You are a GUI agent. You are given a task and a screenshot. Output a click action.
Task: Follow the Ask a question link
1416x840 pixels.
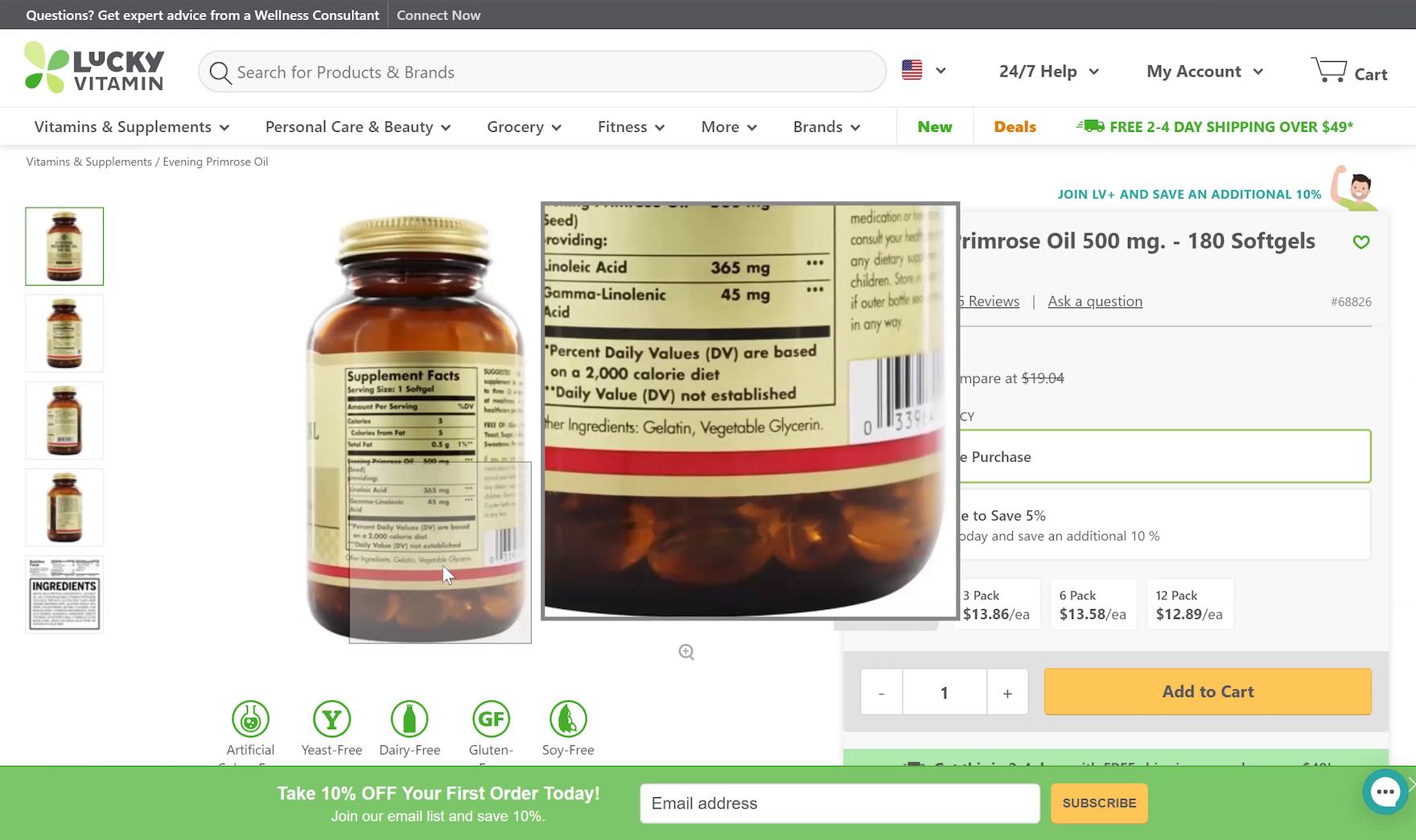tap(1094, 302)
